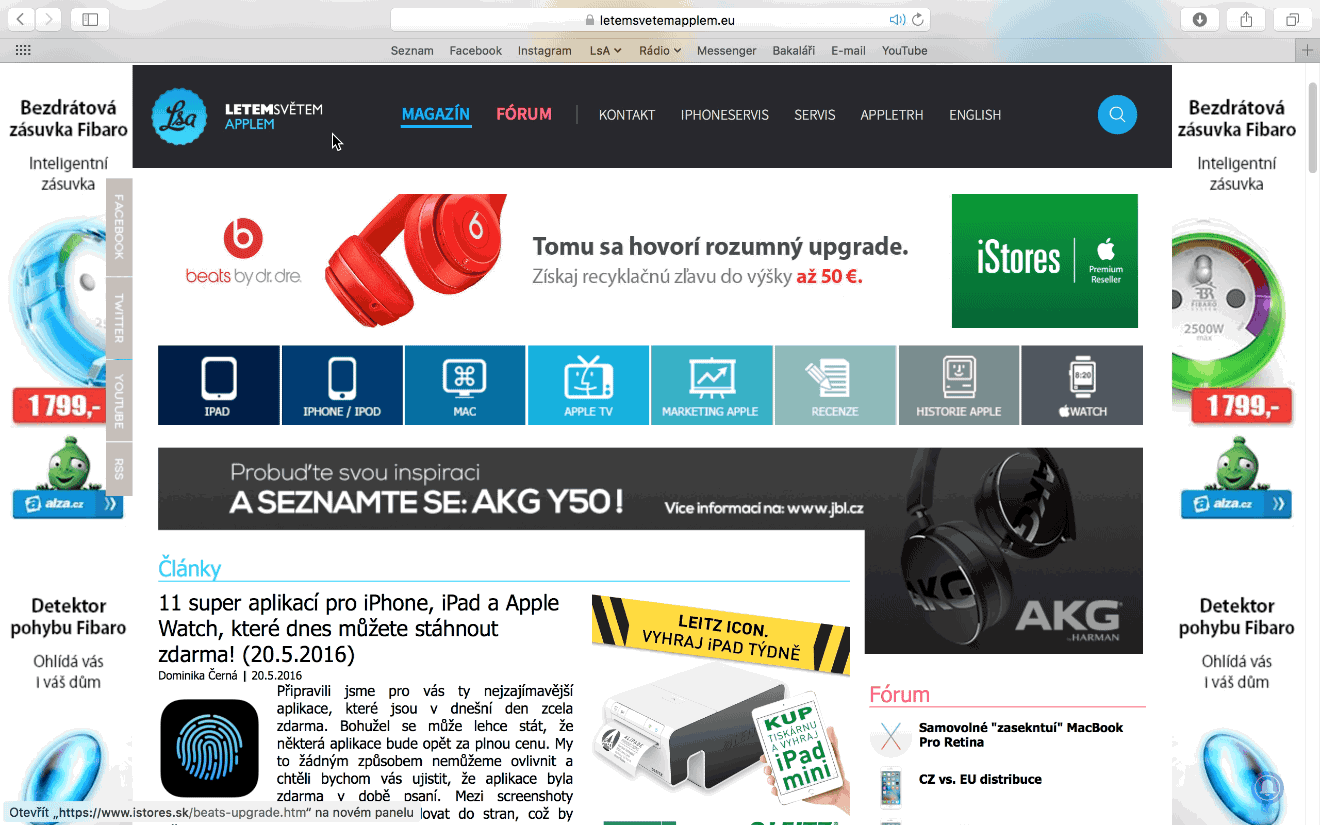Select the Recenze category tile
This screenshot has height=825, width=1320.
click(x=835, y=385)
